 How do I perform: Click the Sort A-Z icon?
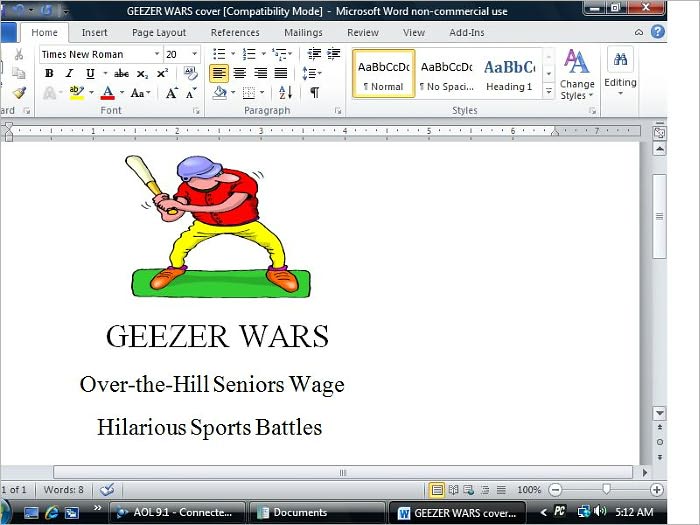(x=285, y=93)
